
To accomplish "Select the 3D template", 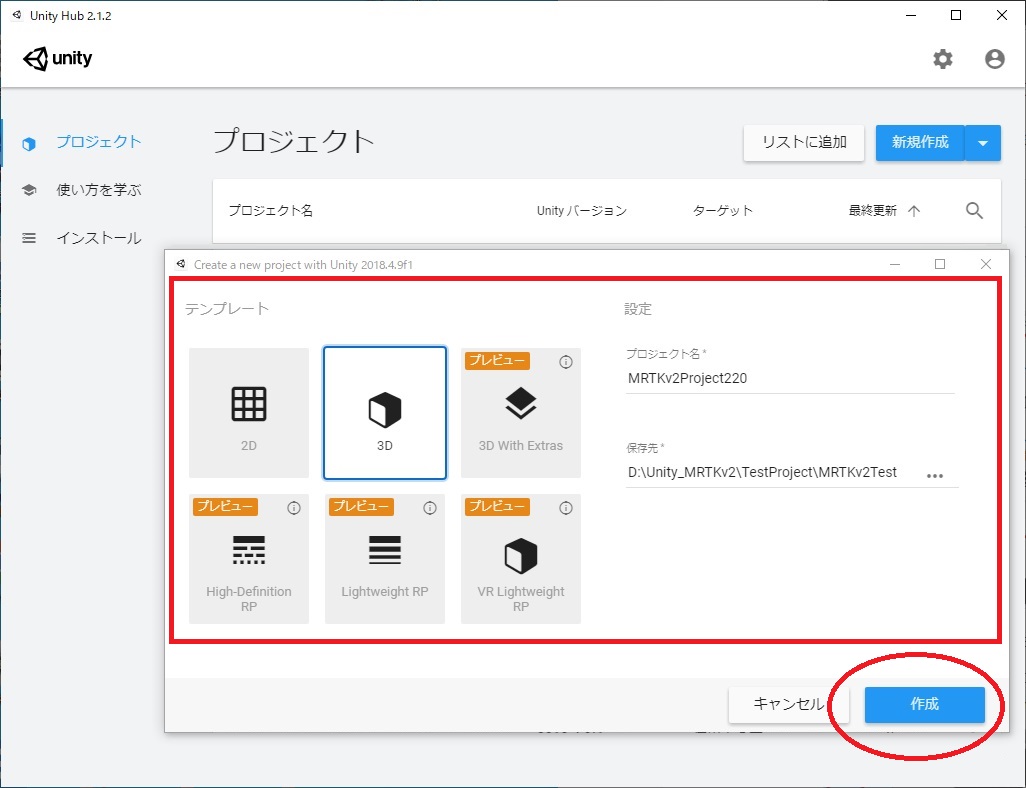I will tap(385, 413).
